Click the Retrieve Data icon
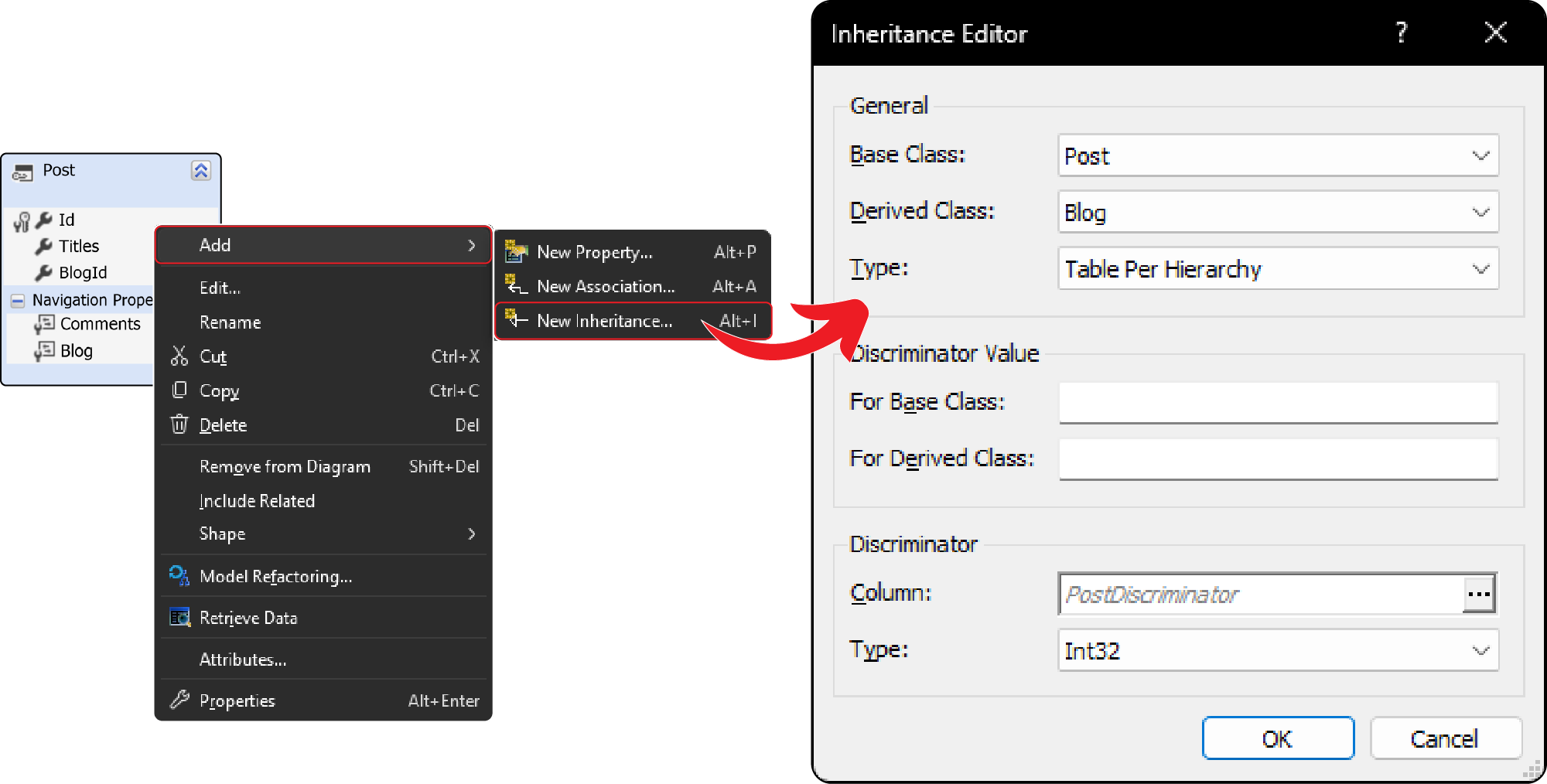Viewport: 1547px width, 784px height. coord(179,617)
